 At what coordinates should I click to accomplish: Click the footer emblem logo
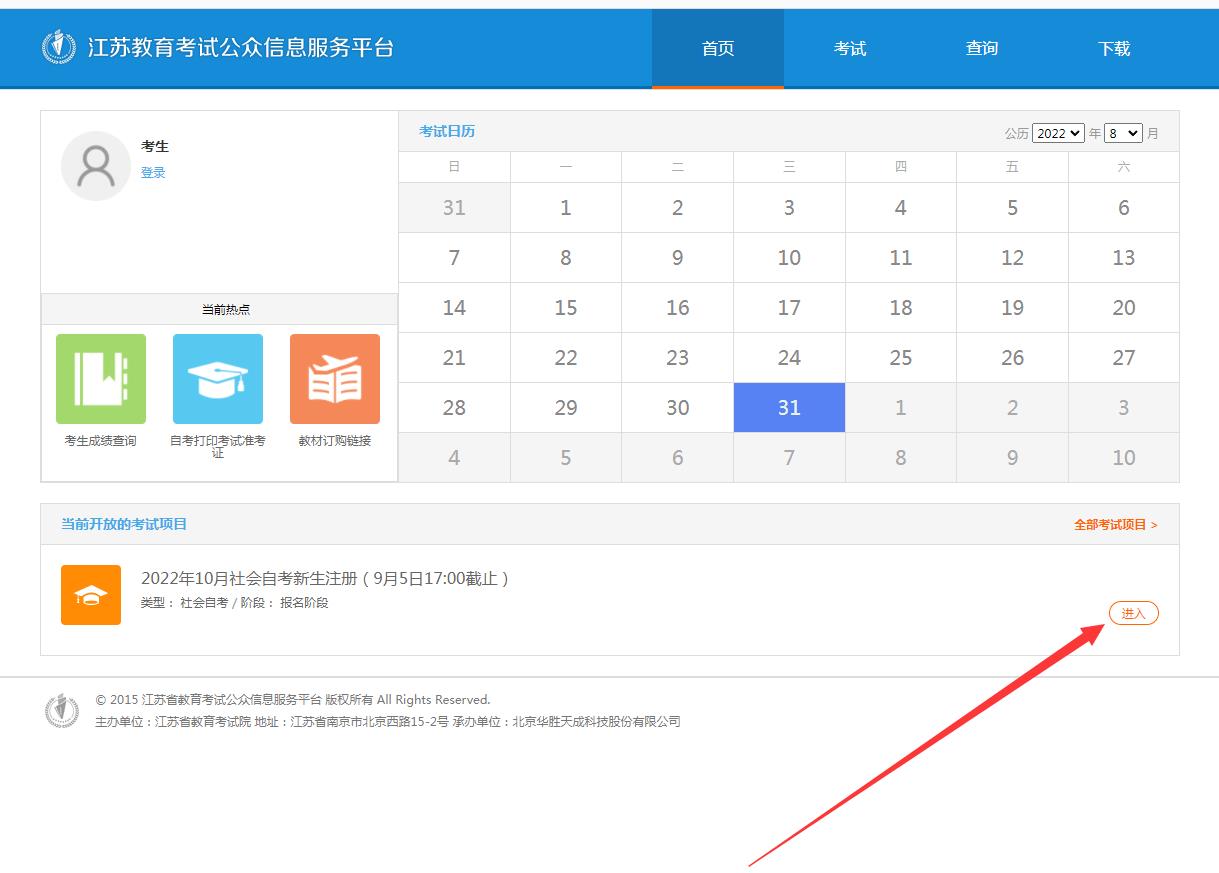coord(62,711)
